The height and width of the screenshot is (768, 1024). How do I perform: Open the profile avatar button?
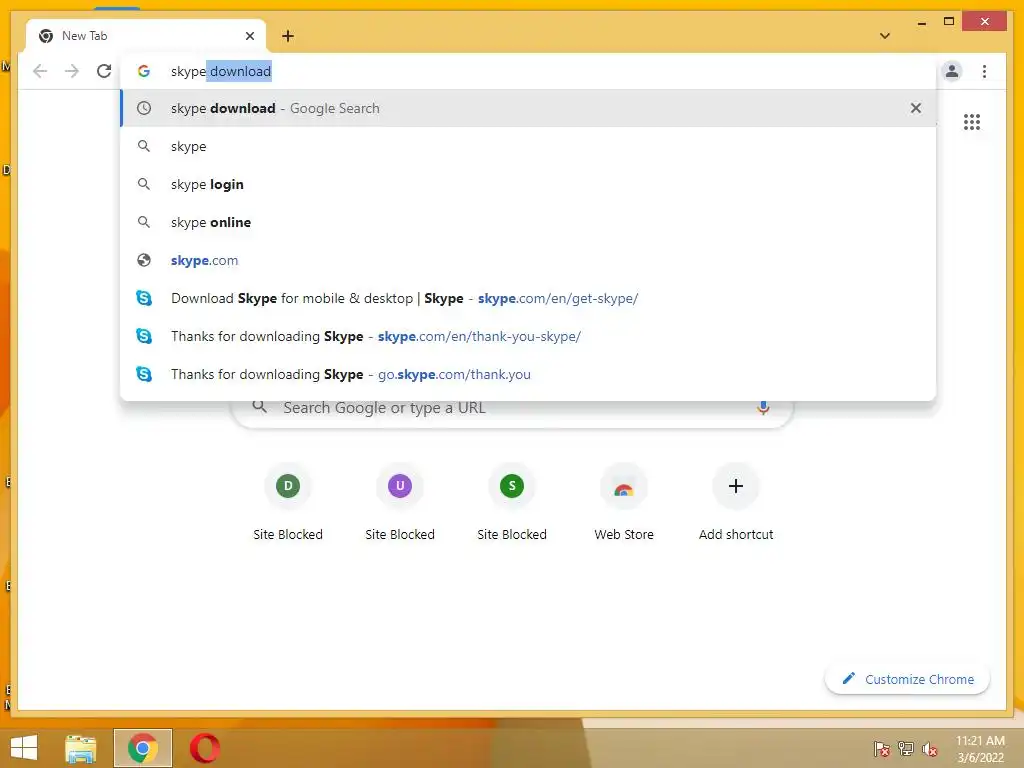[952, 71]
